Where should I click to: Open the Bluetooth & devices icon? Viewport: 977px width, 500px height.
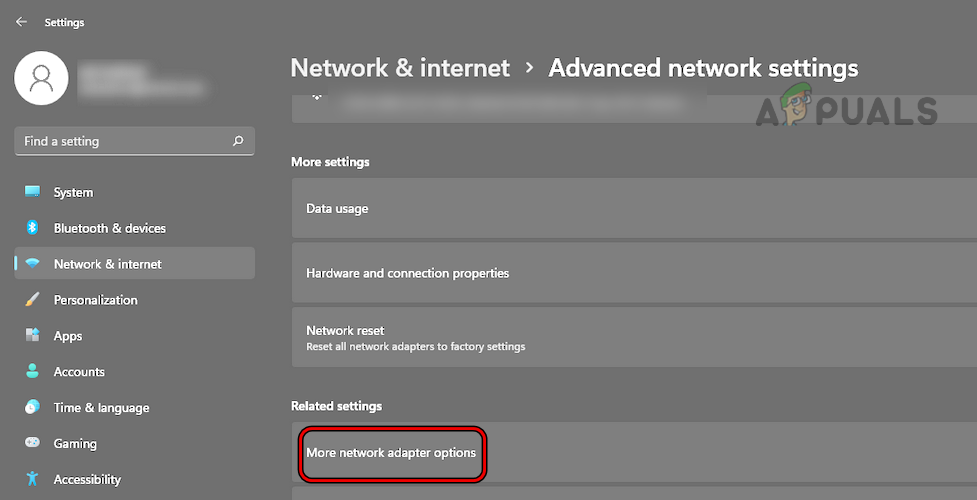coord(33,228)
